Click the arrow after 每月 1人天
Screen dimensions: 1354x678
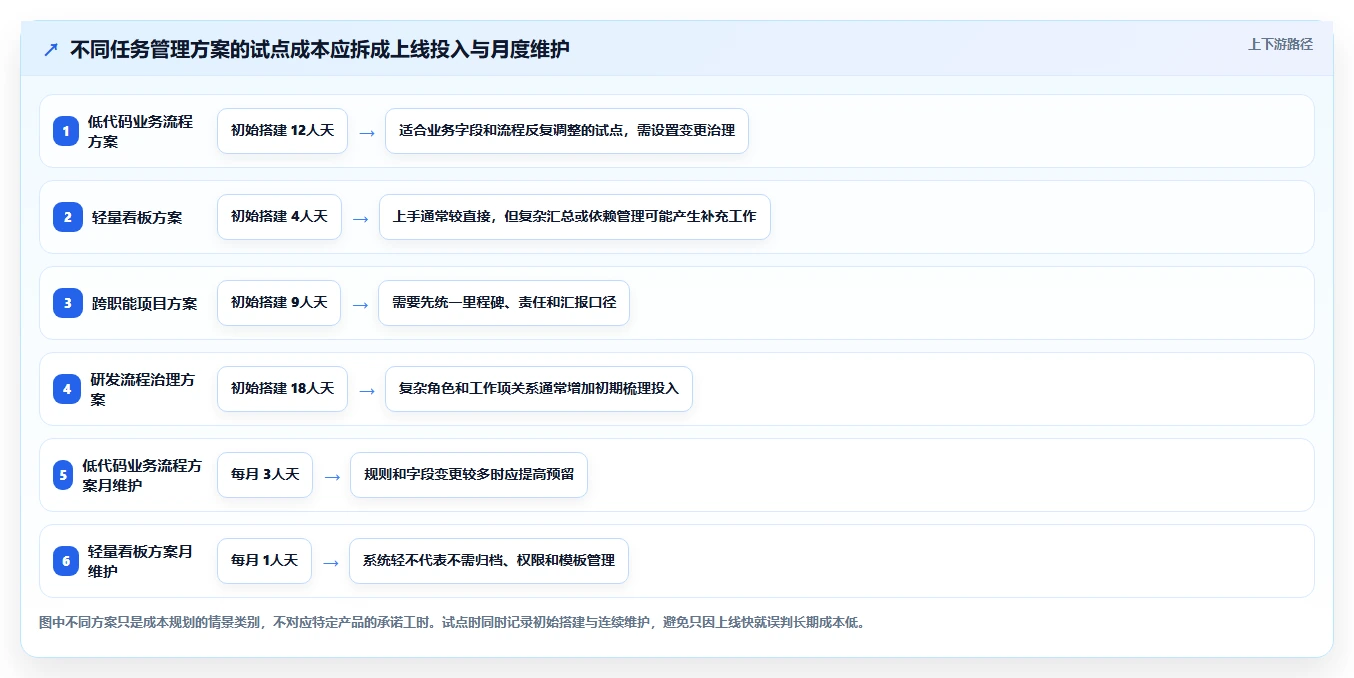(331, 562)
